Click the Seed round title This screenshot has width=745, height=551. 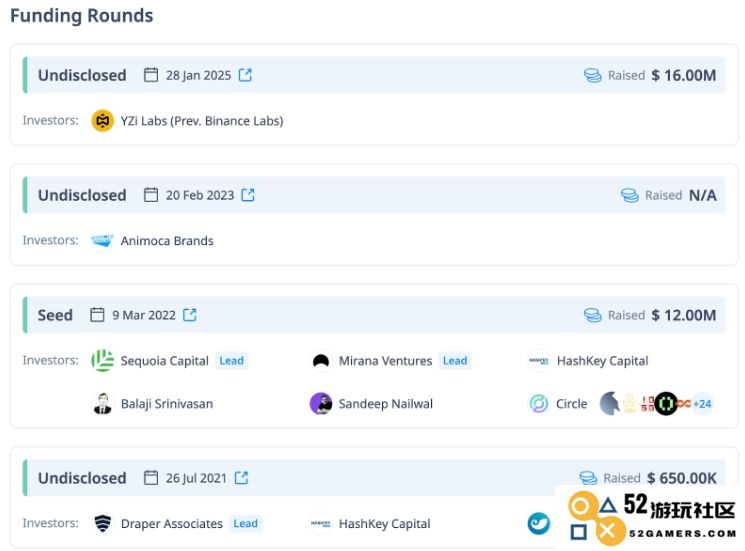[55, 315]
